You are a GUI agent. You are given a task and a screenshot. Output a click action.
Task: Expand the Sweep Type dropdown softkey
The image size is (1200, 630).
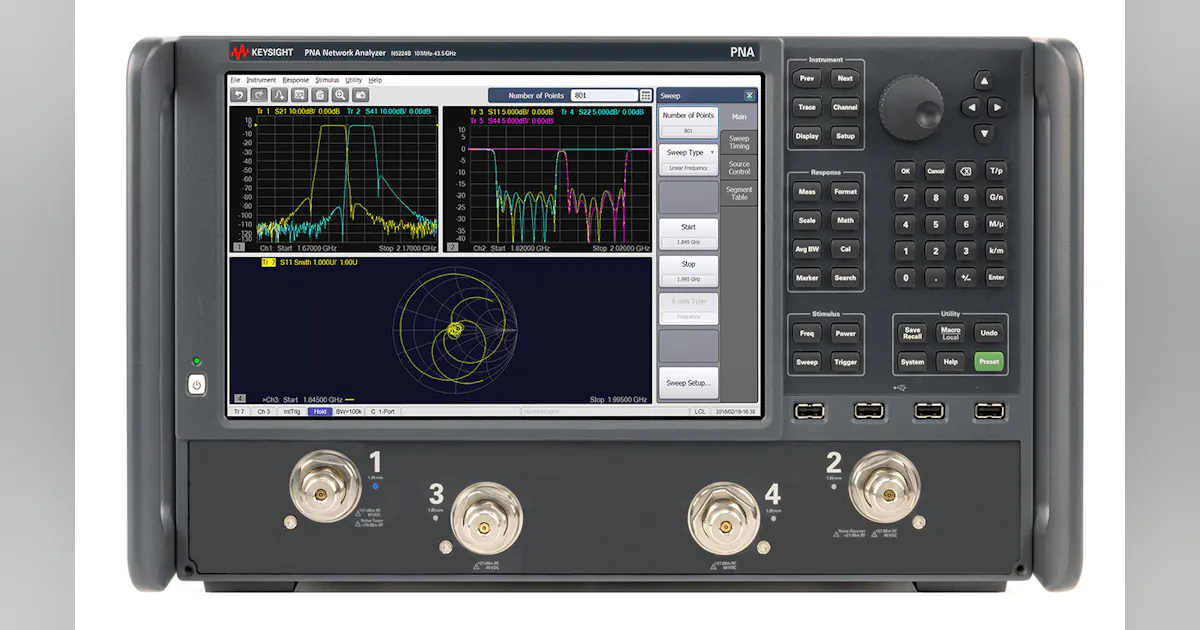click(688, 159)
